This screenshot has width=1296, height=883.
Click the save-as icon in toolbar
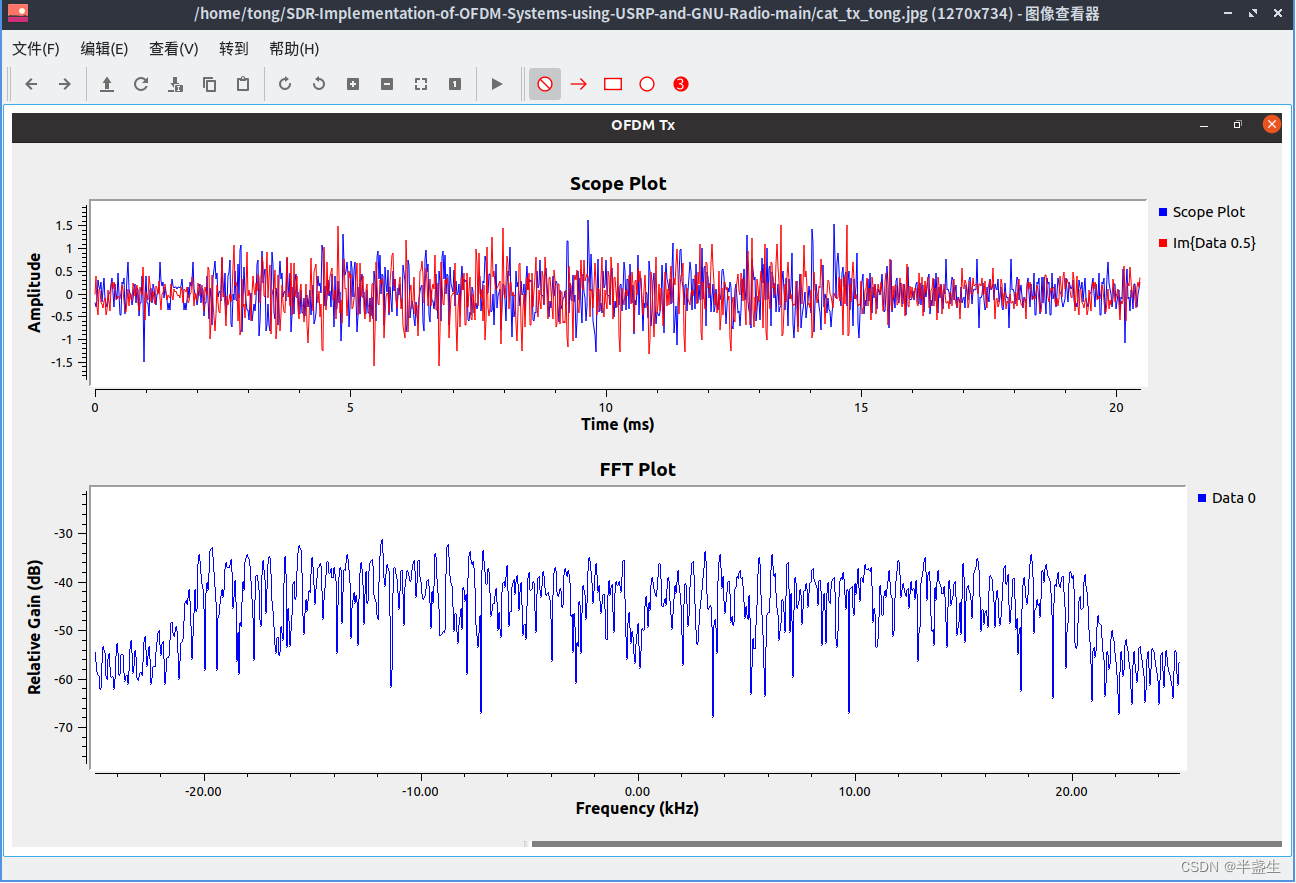tap(175, 84)
